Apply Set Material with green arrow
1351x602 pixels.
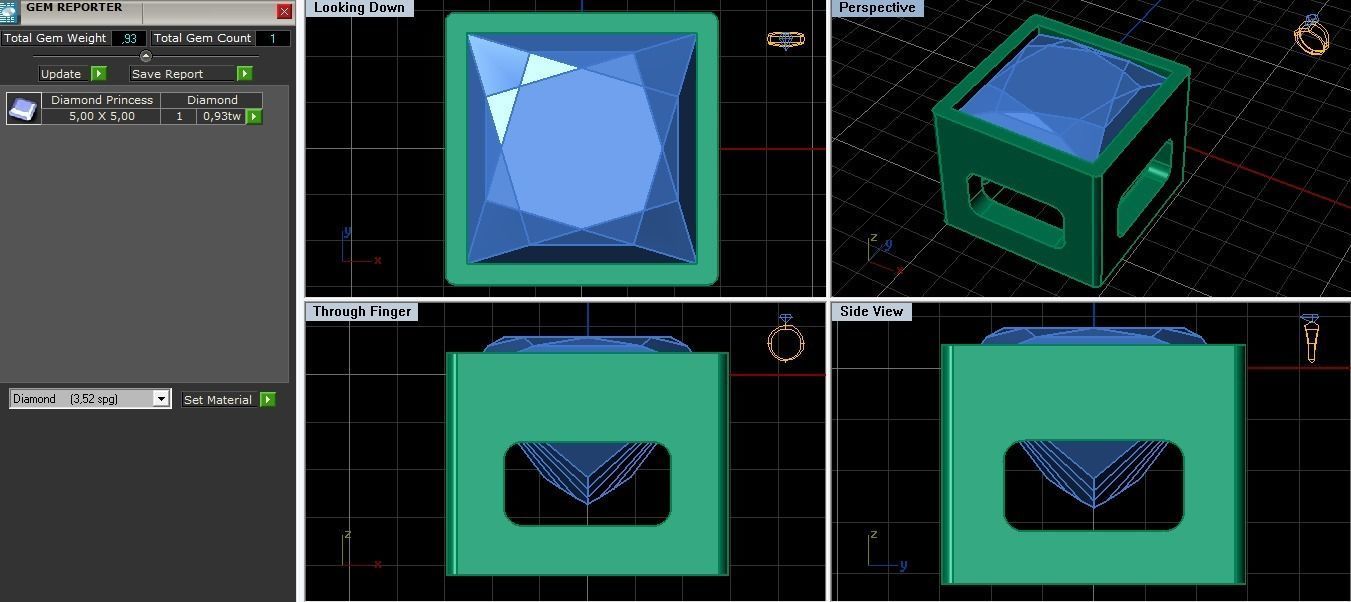267,400
